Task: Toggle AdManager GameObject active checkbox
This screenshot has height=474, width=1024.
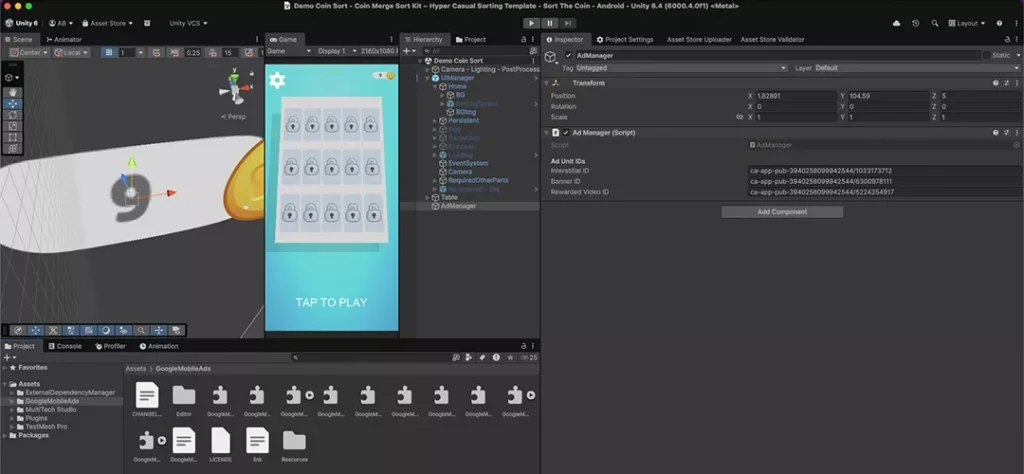Action: tap(568, 55)
